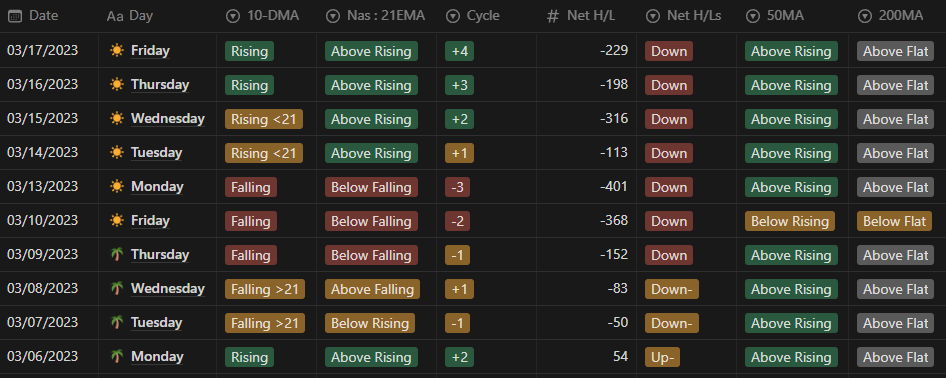Edit the -401 Net H/L value
The width and height of the screenshot is (946, 378).
pos(614,187)
